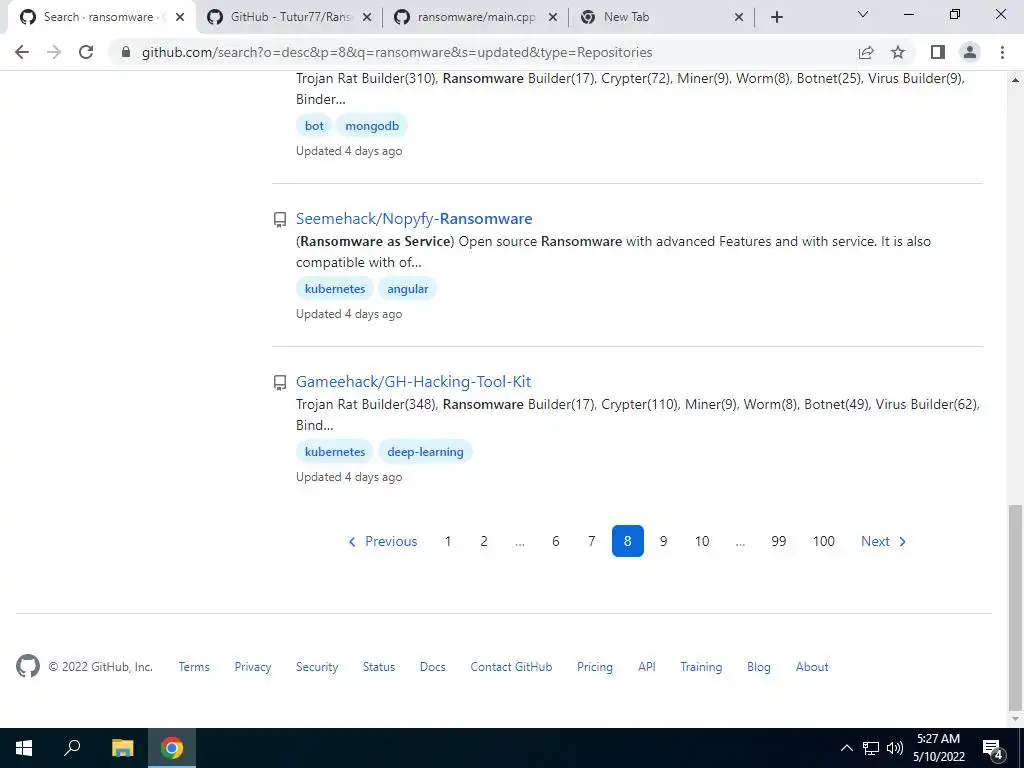Open the browser side panel icon
Screen dimensions: 1024x768
938,52
